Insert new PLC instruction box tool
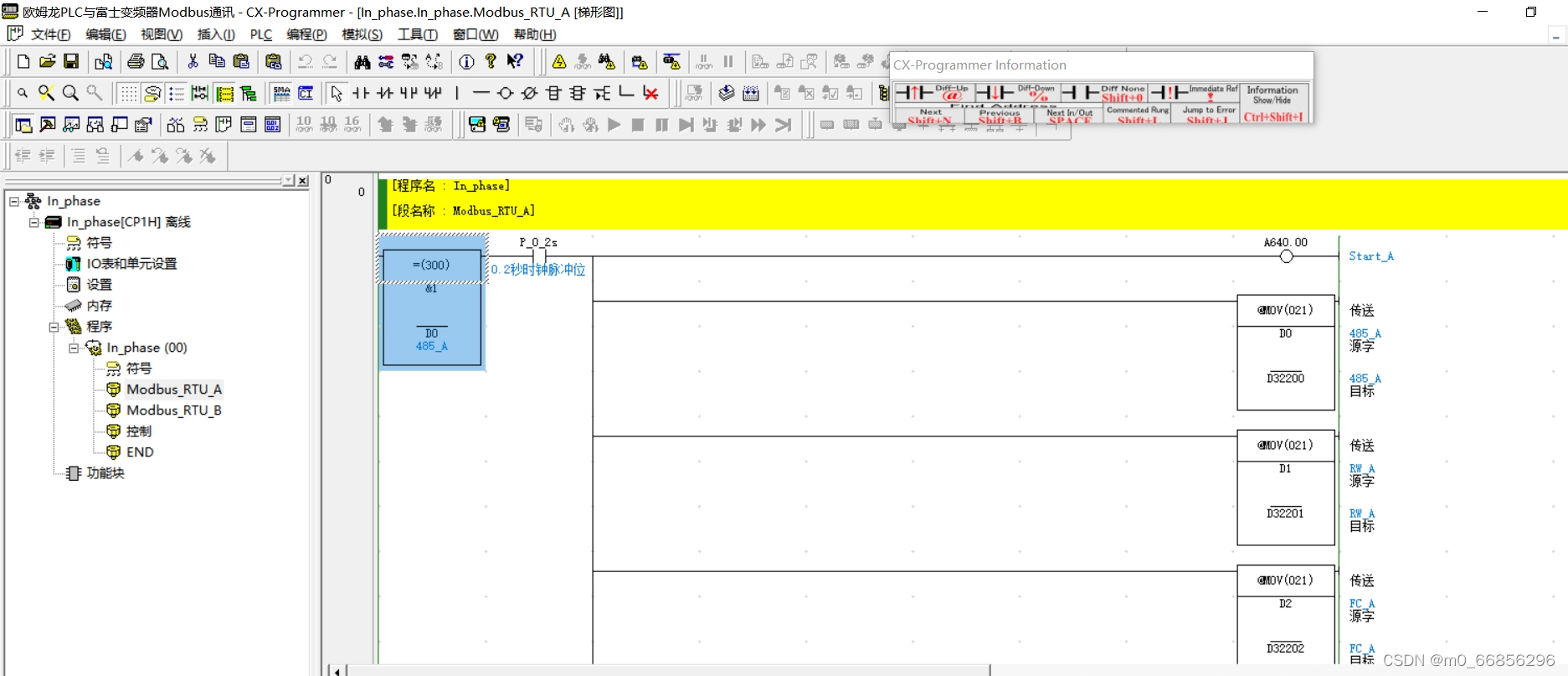The height and width of the screenshot is (676, 1568). [x=553, y=93]
